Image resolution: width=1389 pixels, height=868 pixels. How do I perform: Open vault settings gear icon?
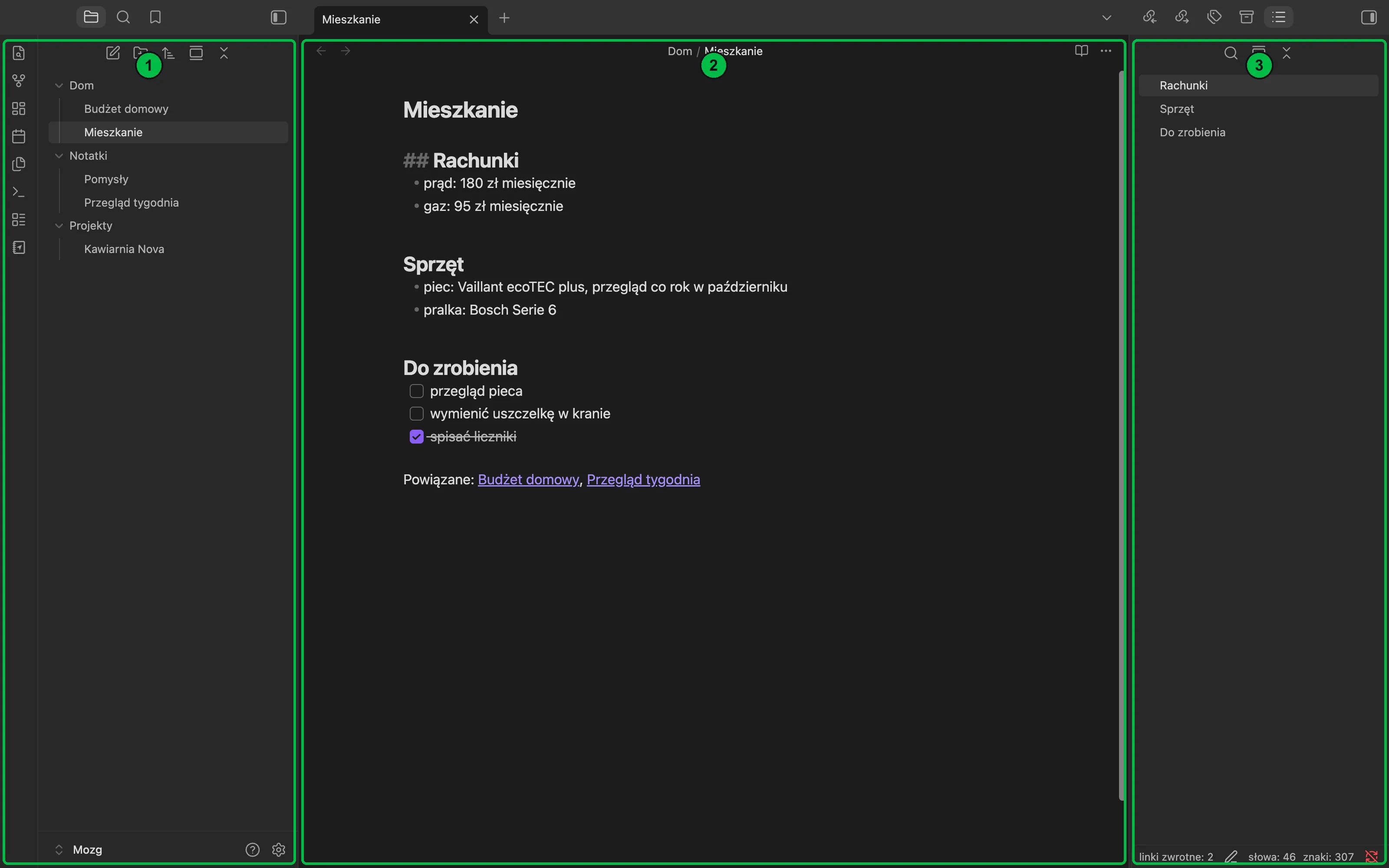click(278, 850)
